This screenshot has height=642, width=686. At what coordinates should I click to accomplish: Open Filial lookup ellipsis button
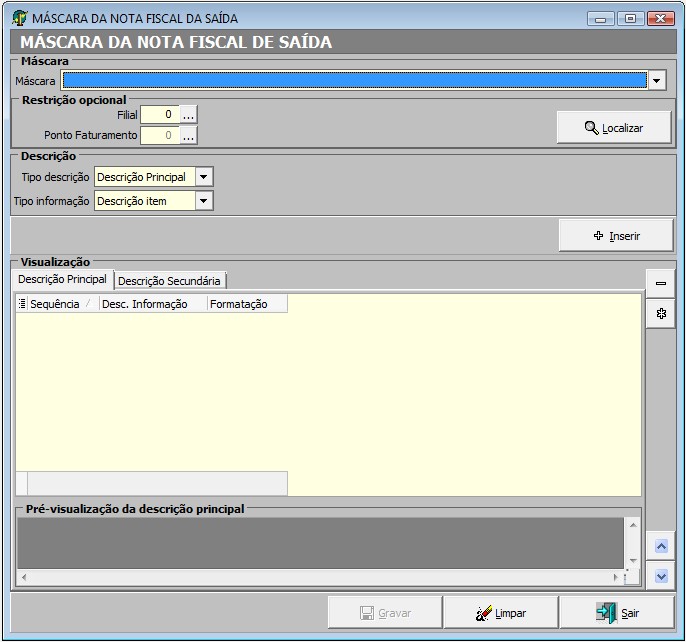pyautogui.click(x=189, y=115)
